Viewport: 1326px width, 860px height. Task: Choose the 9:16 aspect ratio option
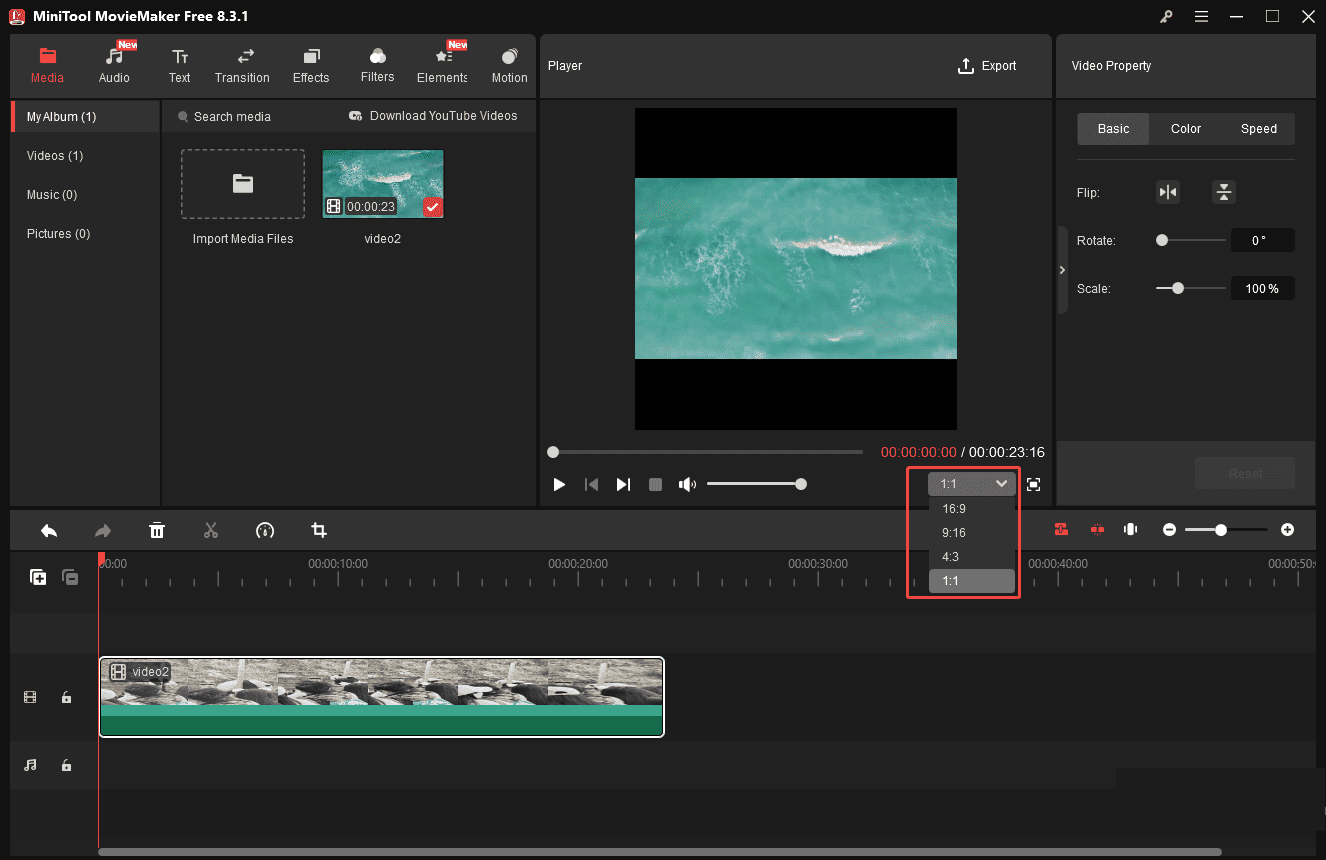point(953,532)
